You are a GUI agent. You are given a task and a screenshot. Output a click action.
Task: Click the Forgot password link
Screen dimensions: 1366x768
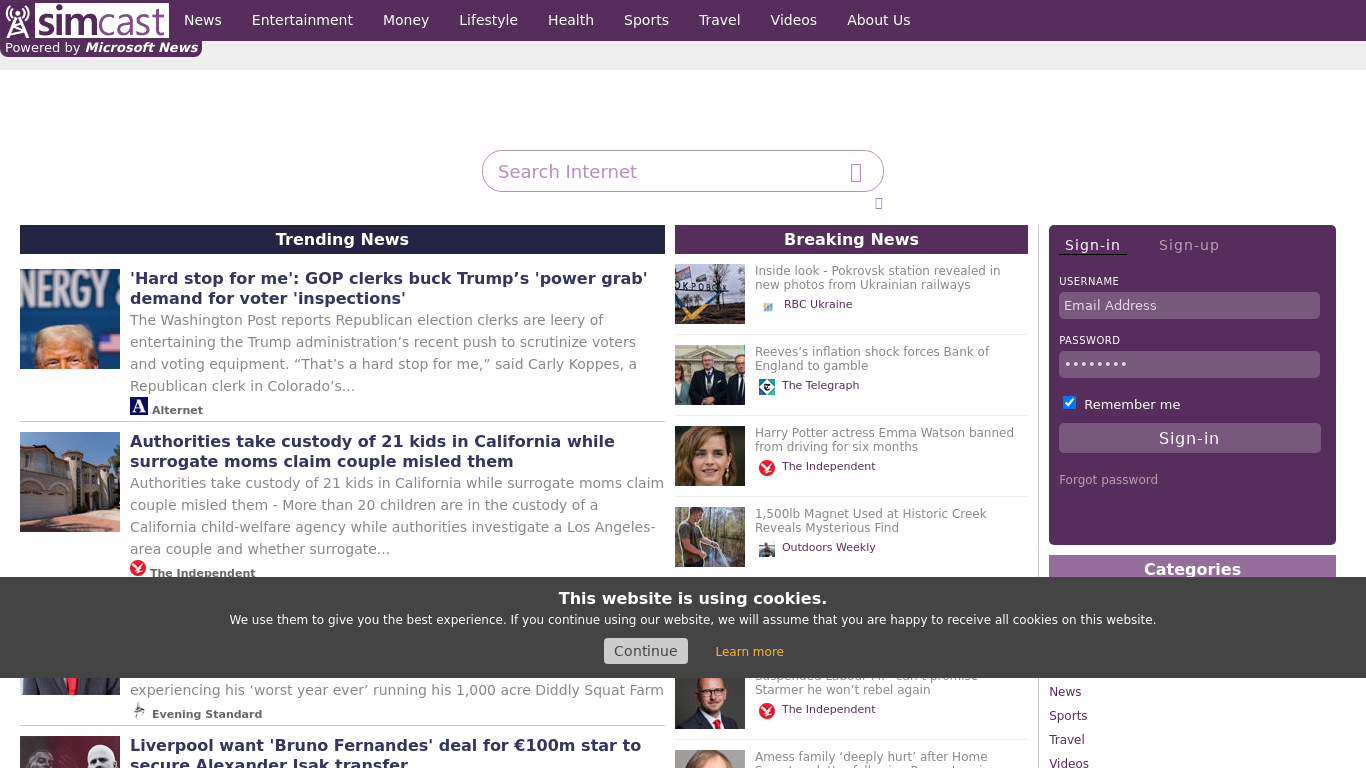[1108, 480]
